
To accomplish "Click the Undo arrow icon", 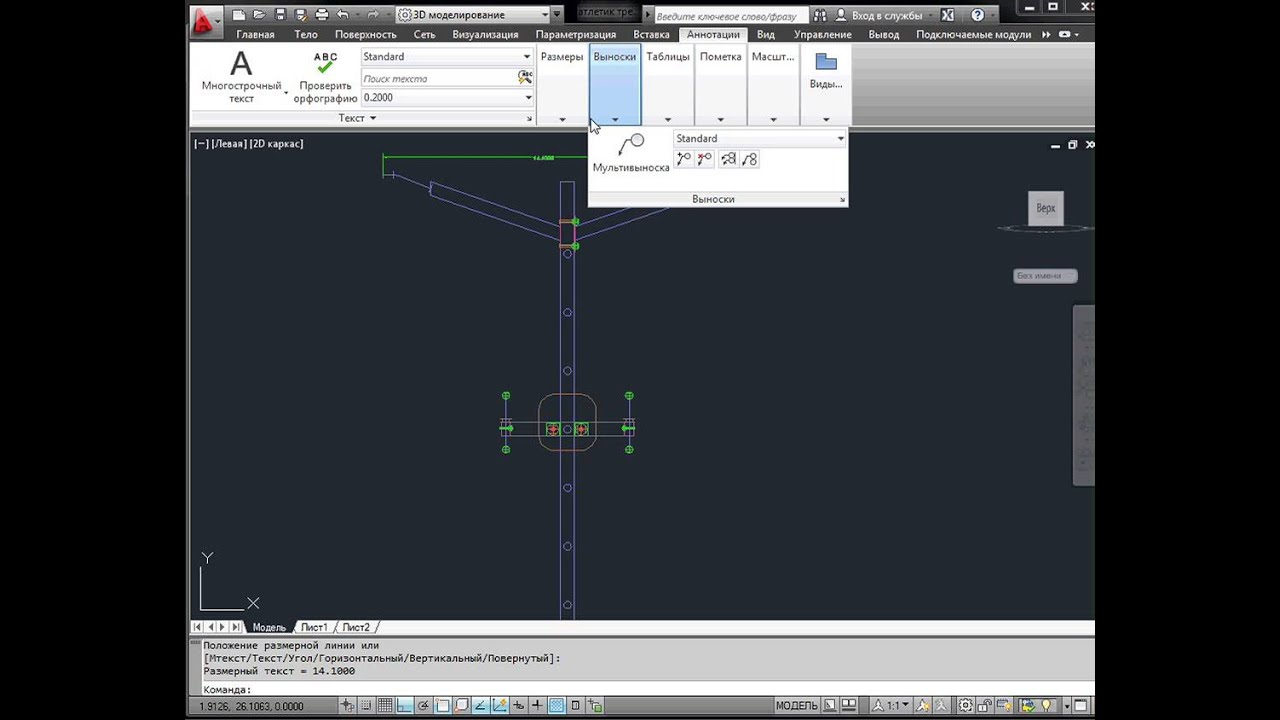I will pyautogui.click(x=343, y=15).
